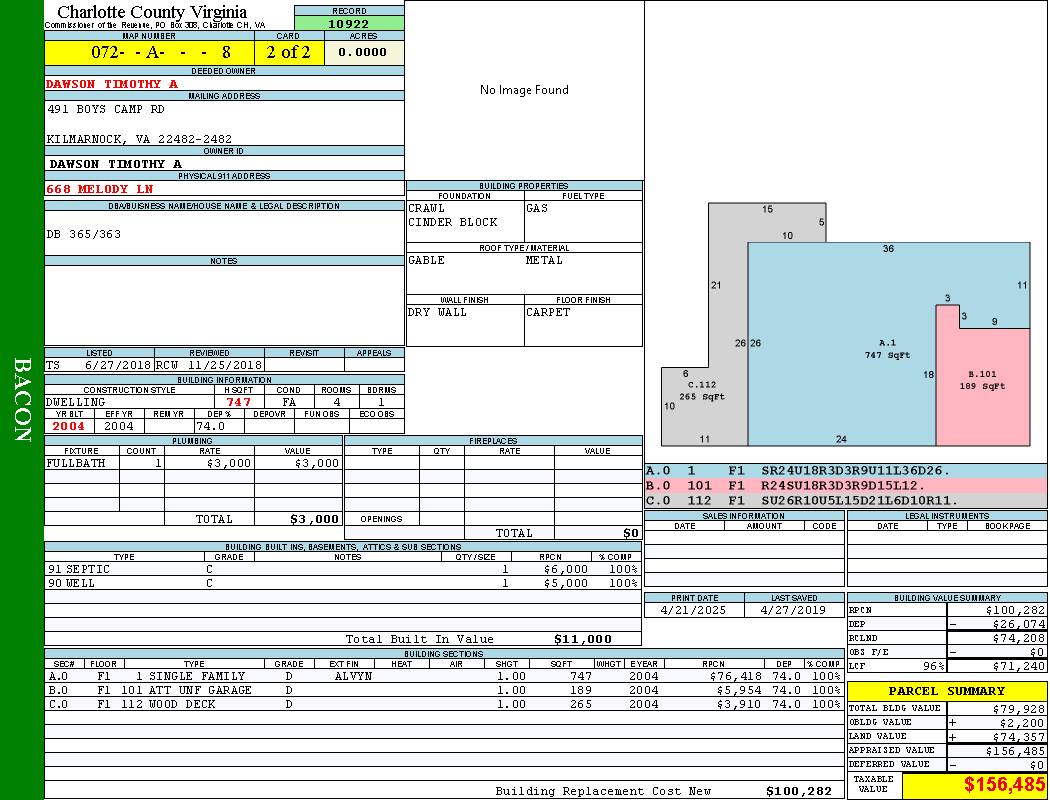Click the acres value 0.0000

(x=362, y=52)
